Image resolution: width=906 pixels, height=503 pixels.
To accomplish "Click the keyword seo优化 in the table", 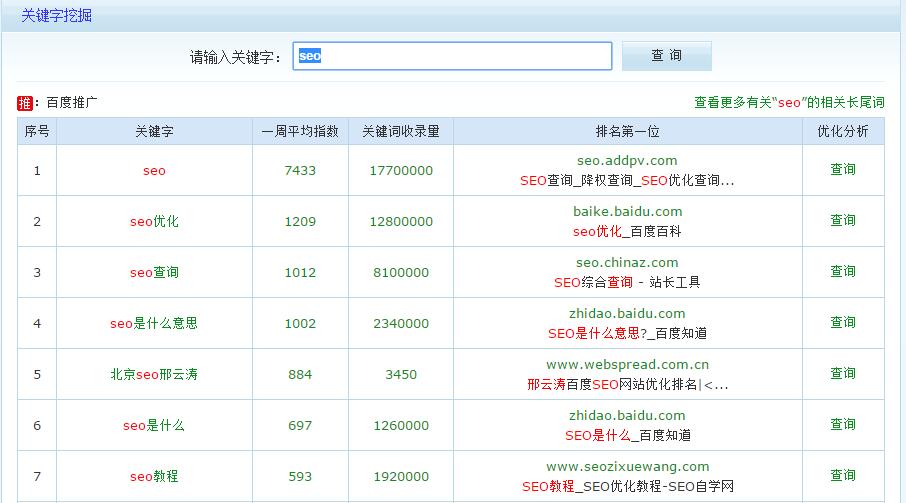I will 154,222.
